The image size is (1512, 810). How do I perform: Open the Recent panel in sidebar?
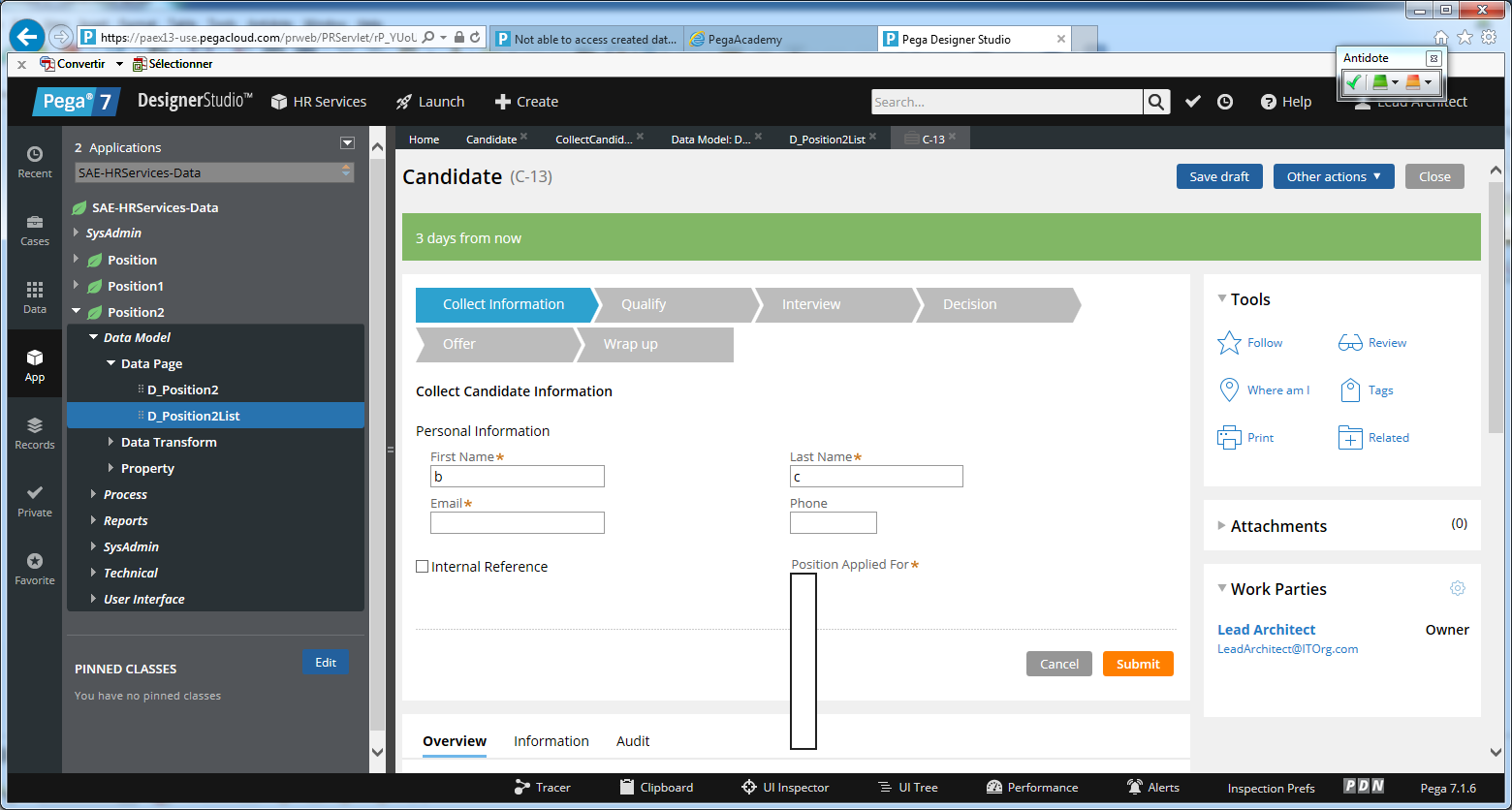pyautogui.click(x=35, y=162)
